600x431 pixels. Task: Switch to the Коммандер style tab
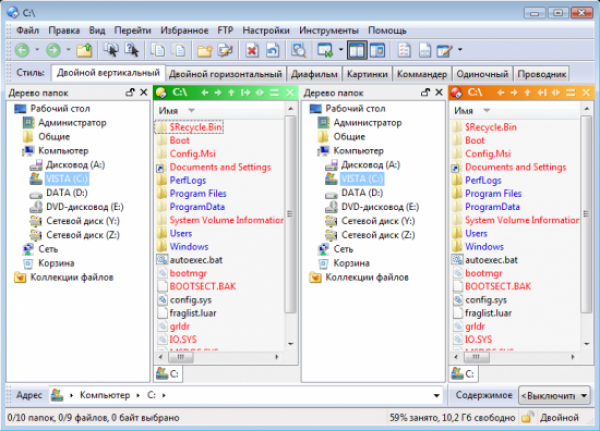click(420, 73)
